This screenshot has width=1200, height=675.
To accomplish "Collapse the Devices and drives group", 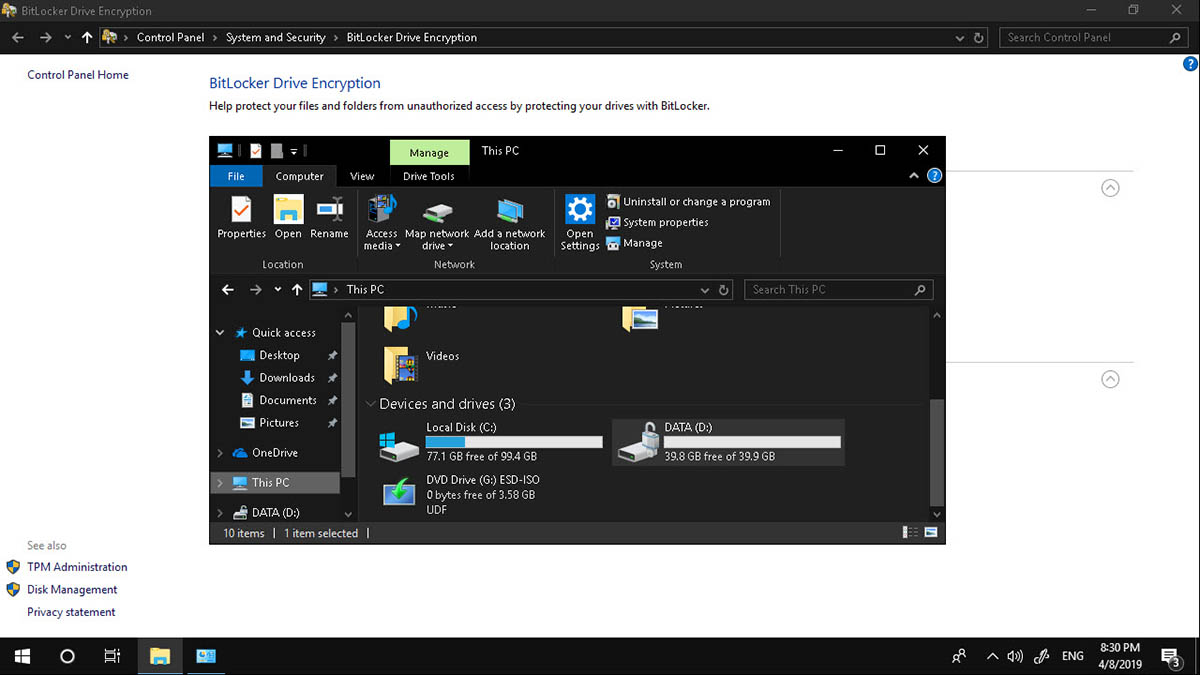I will pos(370,404).
